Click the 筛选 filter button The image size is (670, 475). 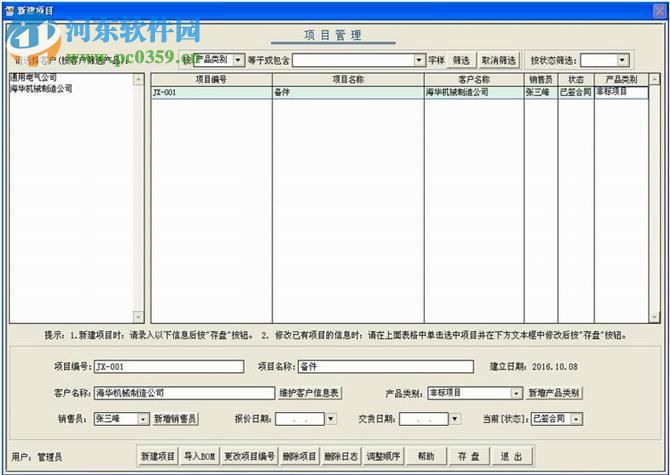[461, 60]
